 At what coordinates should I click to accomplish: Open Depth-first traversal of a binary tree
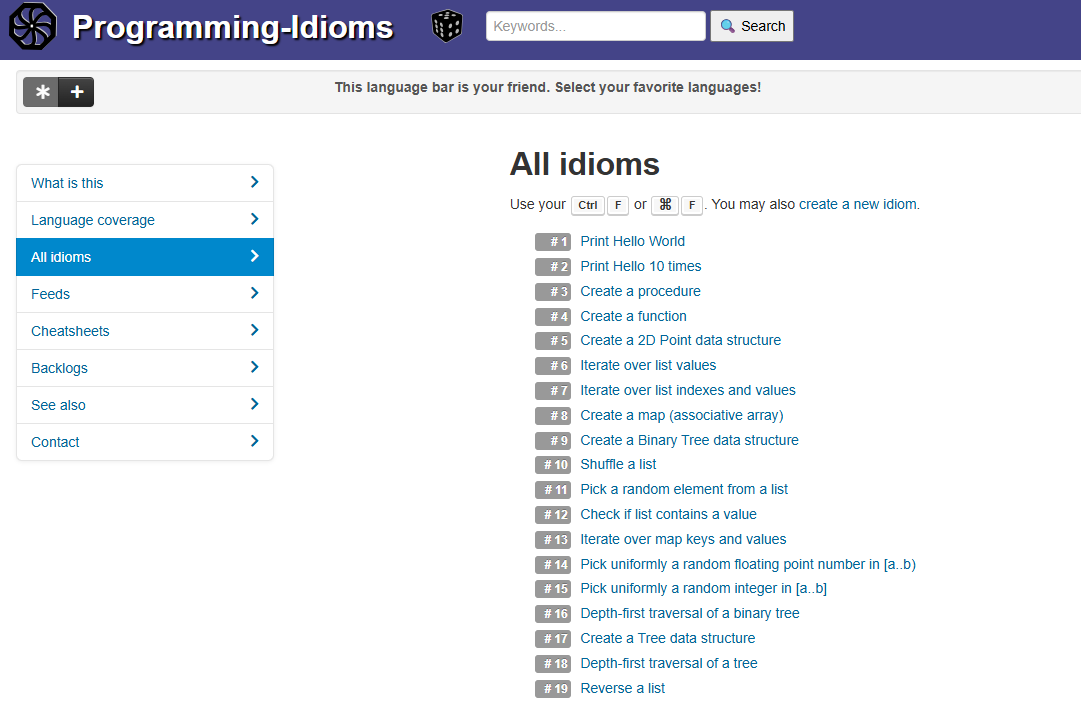coord(689,613)
